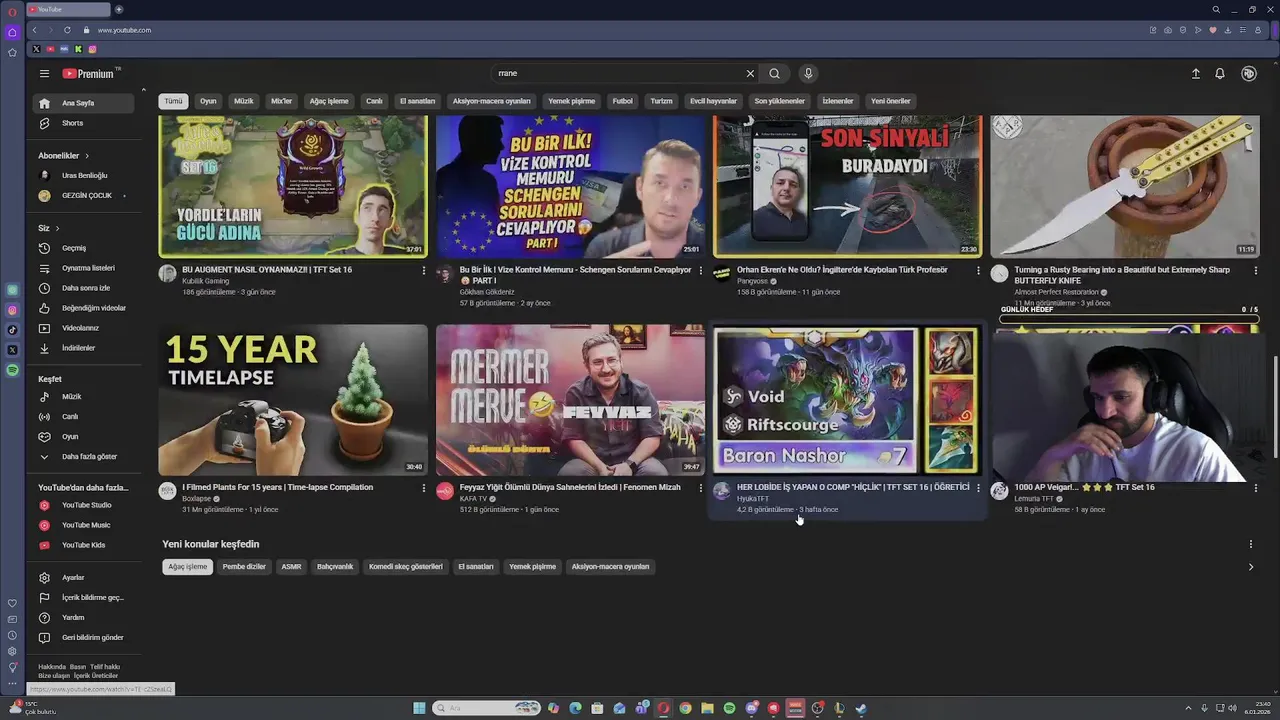Open İçerik bildirme geçmişi

[82, 598]
